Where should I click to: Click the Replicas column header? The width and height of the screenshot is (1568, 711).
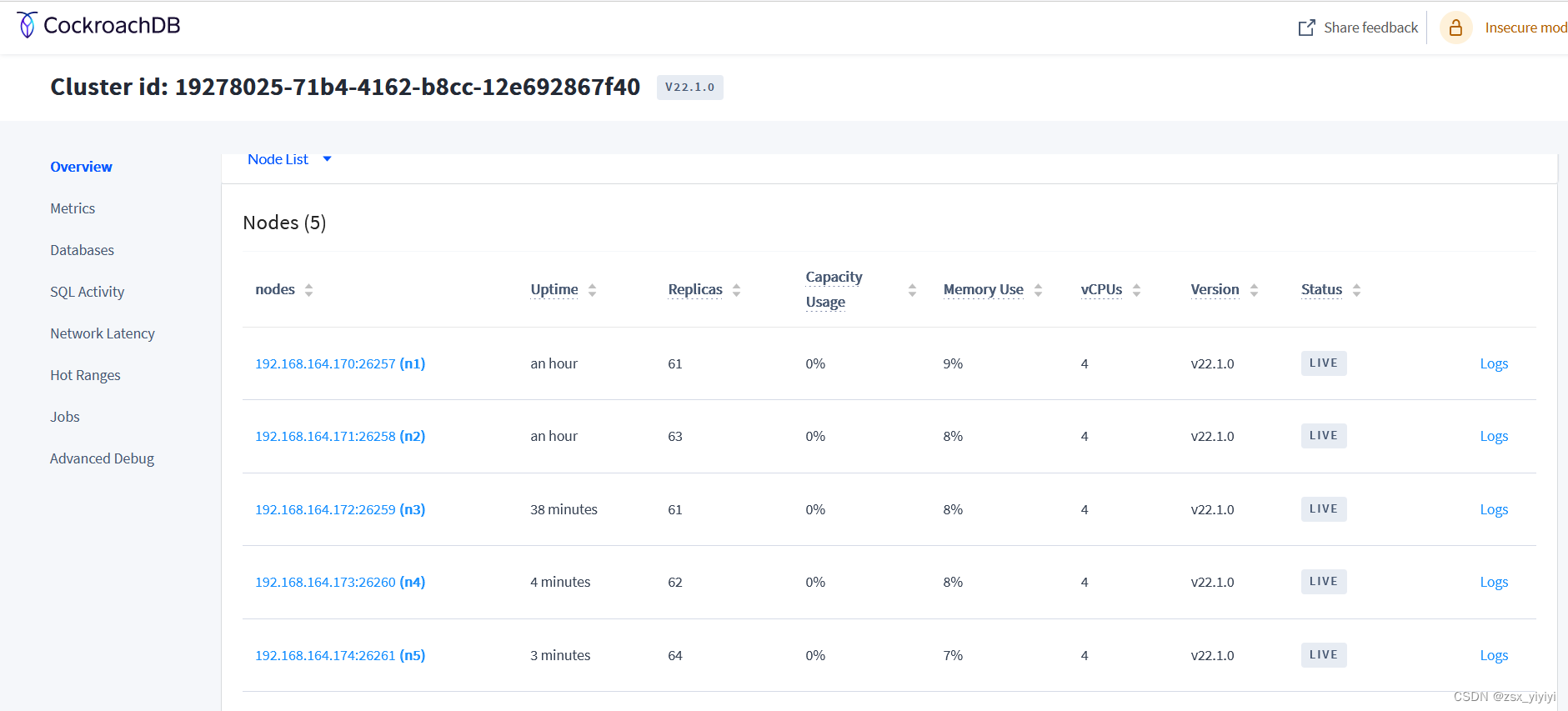pos(695,289)
